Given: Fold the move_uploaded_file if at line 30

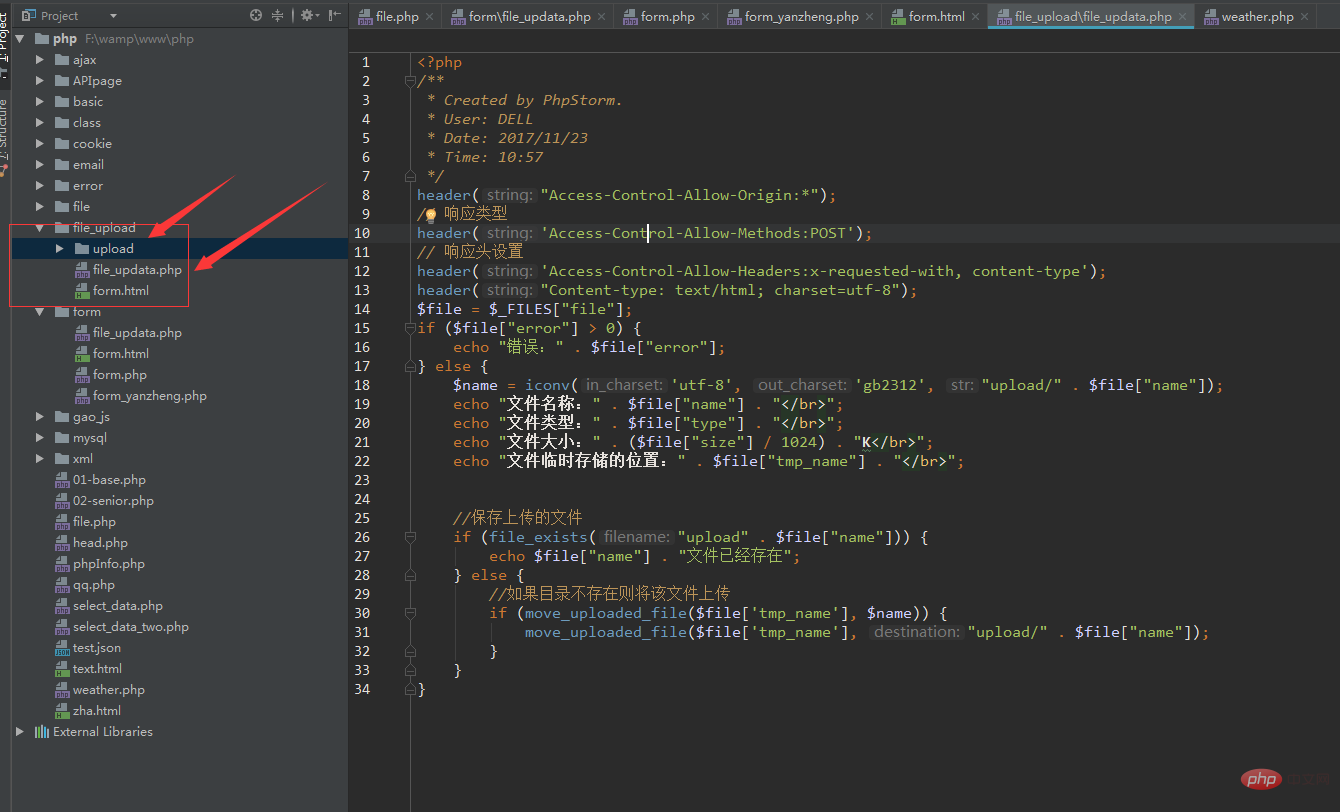Looking at the screenshot, I should click(410, 613).
